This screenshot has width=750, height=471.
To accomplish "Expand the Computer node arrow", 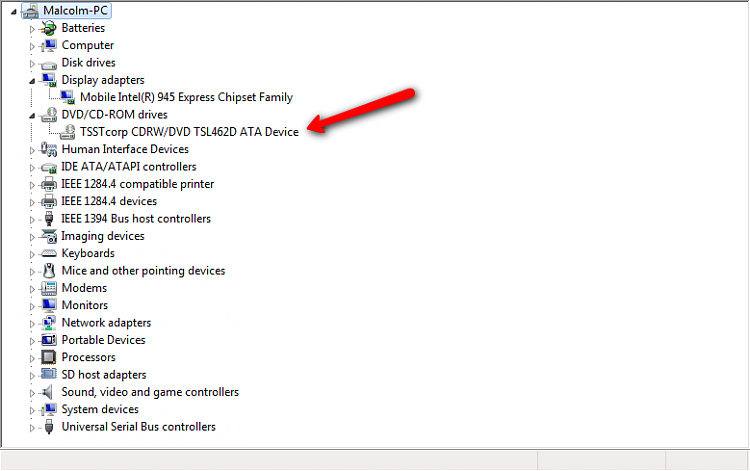I will point(32,46).
